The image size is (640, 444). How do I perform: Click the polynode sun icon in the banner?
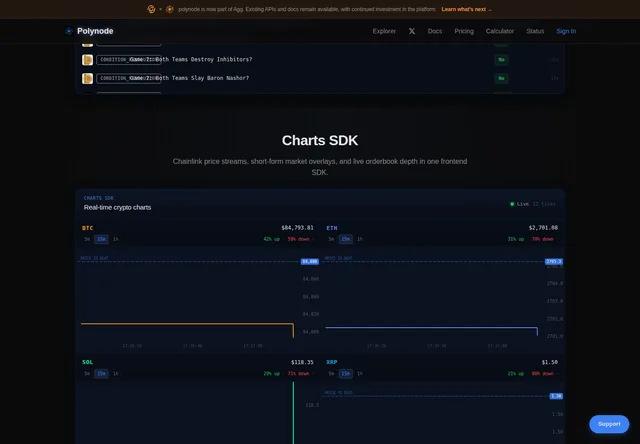click(x=170, y=9)
